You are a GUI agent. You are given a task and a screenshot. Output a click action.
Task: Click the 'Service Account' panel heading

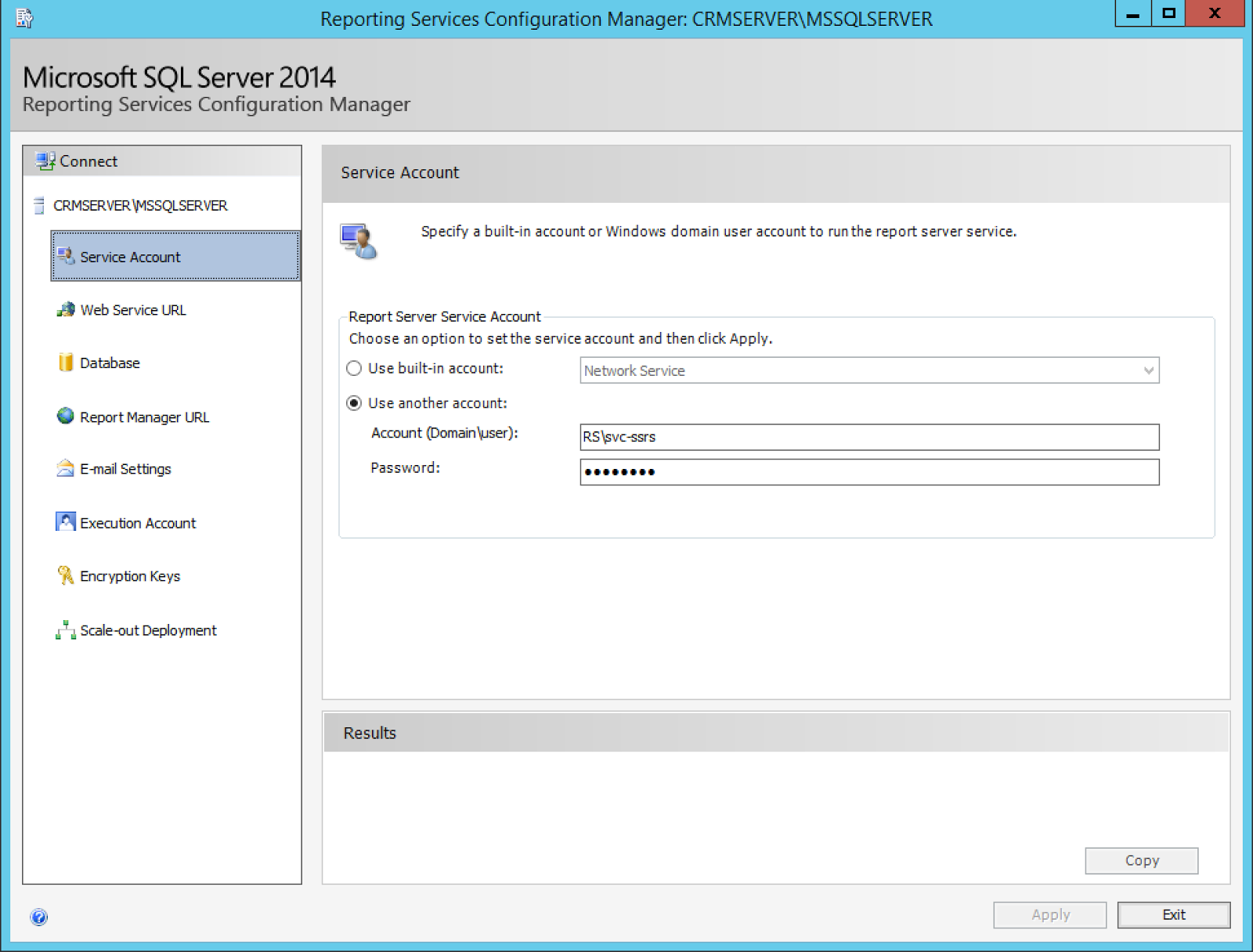pyautogui.click(x=400, y=172)
